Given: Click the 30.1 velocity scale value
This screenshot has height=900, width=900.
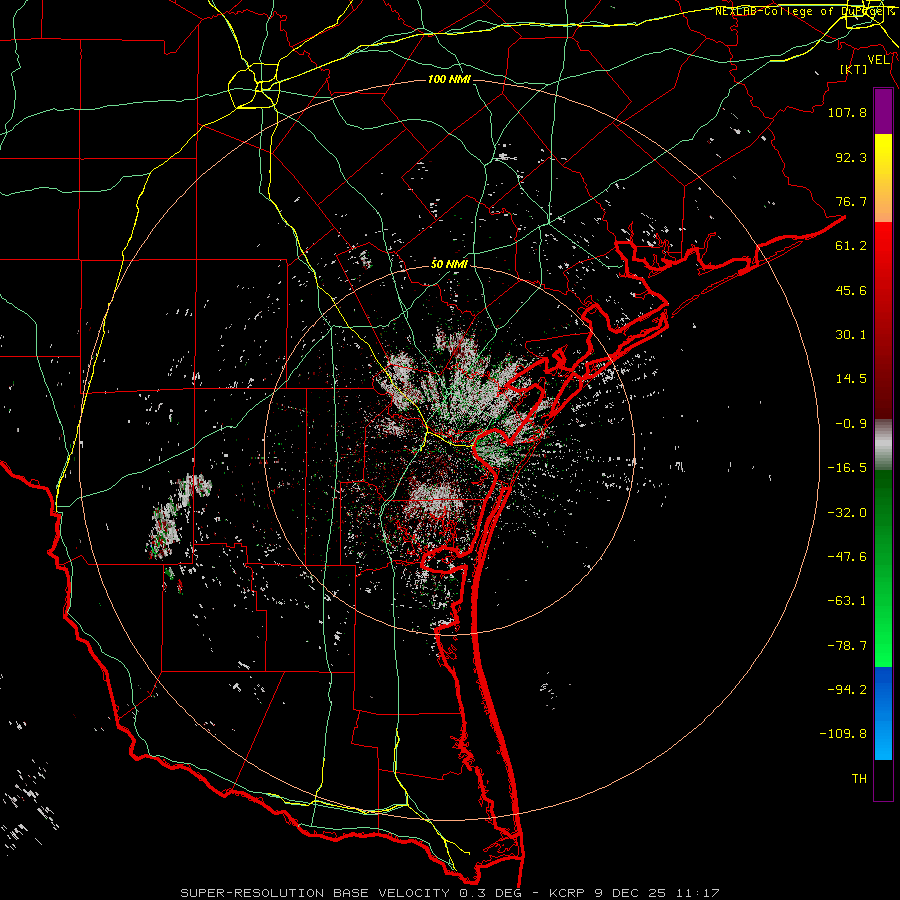Looking at the screenshot, I should point(851,335).
